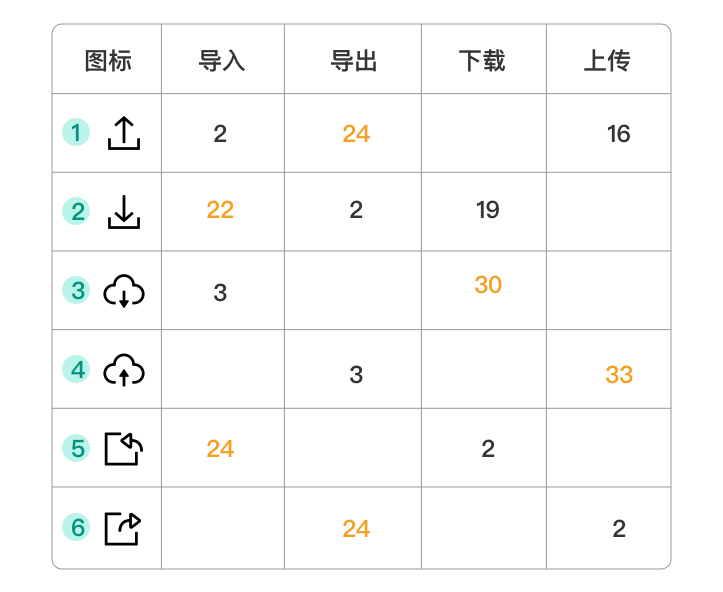Select the cloud download icon in row 3

(x=124, y=291)
